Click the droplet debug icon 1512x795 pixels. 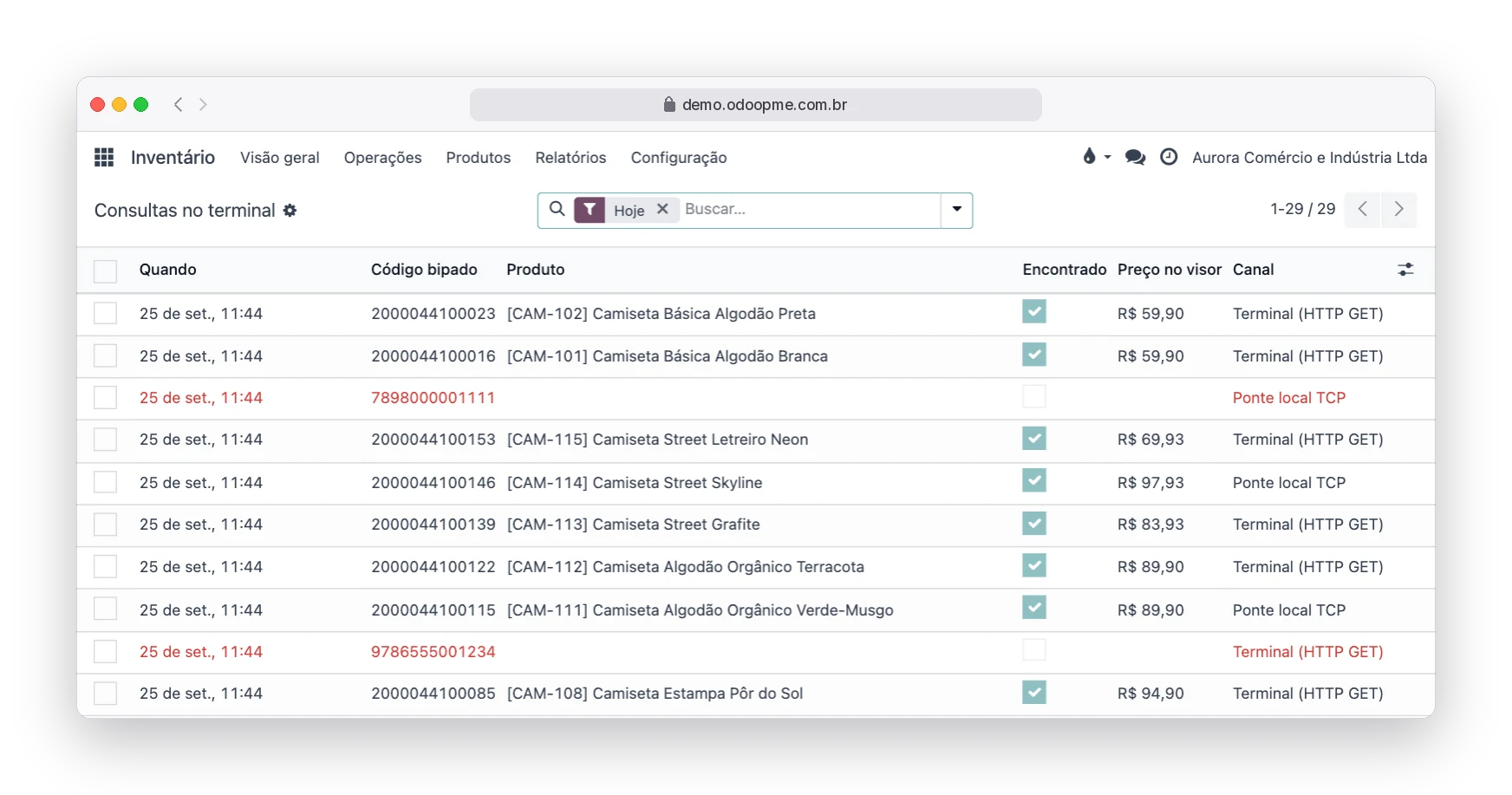(1089, 156)
